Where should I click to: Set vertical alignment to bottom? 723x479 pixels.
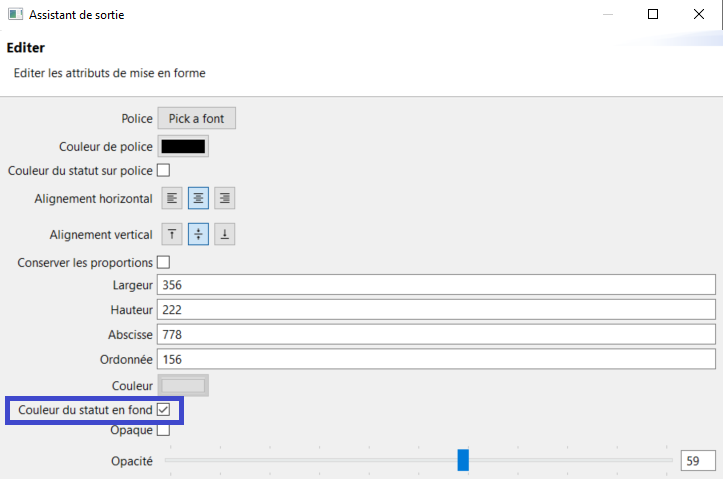click(225, 235)
